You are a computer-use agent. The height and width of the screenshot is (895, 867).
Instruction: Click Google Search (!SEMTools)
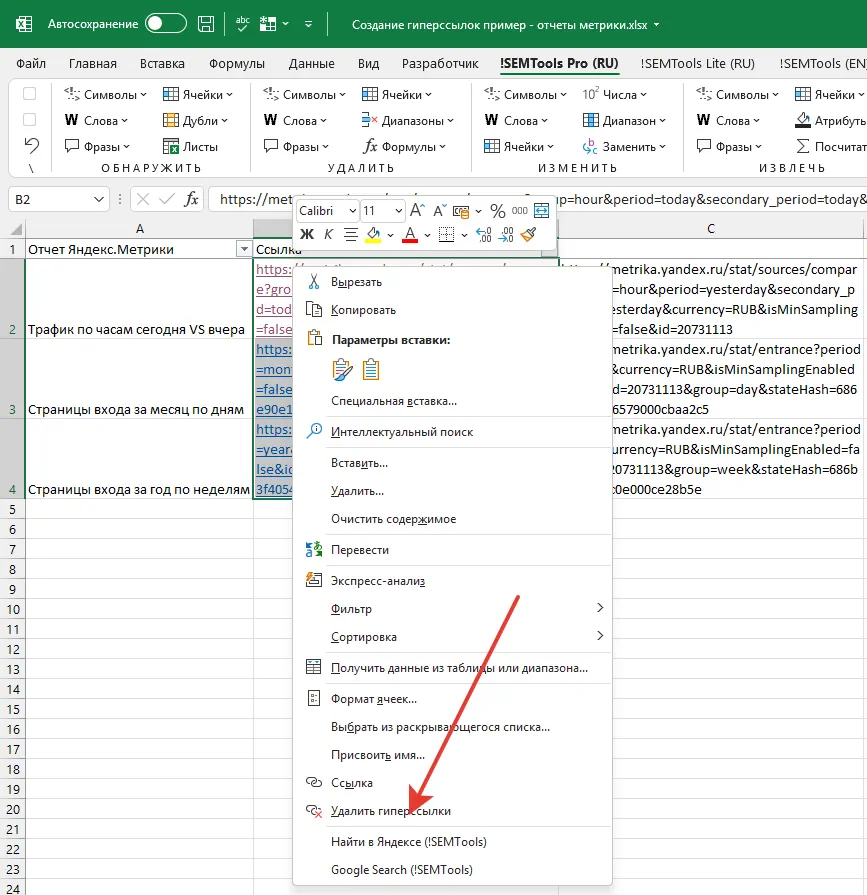[452, 870]
